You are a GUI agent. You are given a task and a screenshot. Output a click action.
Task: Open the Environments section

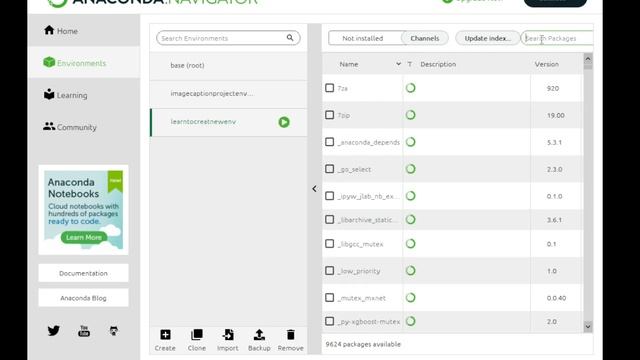coord(84,62)
